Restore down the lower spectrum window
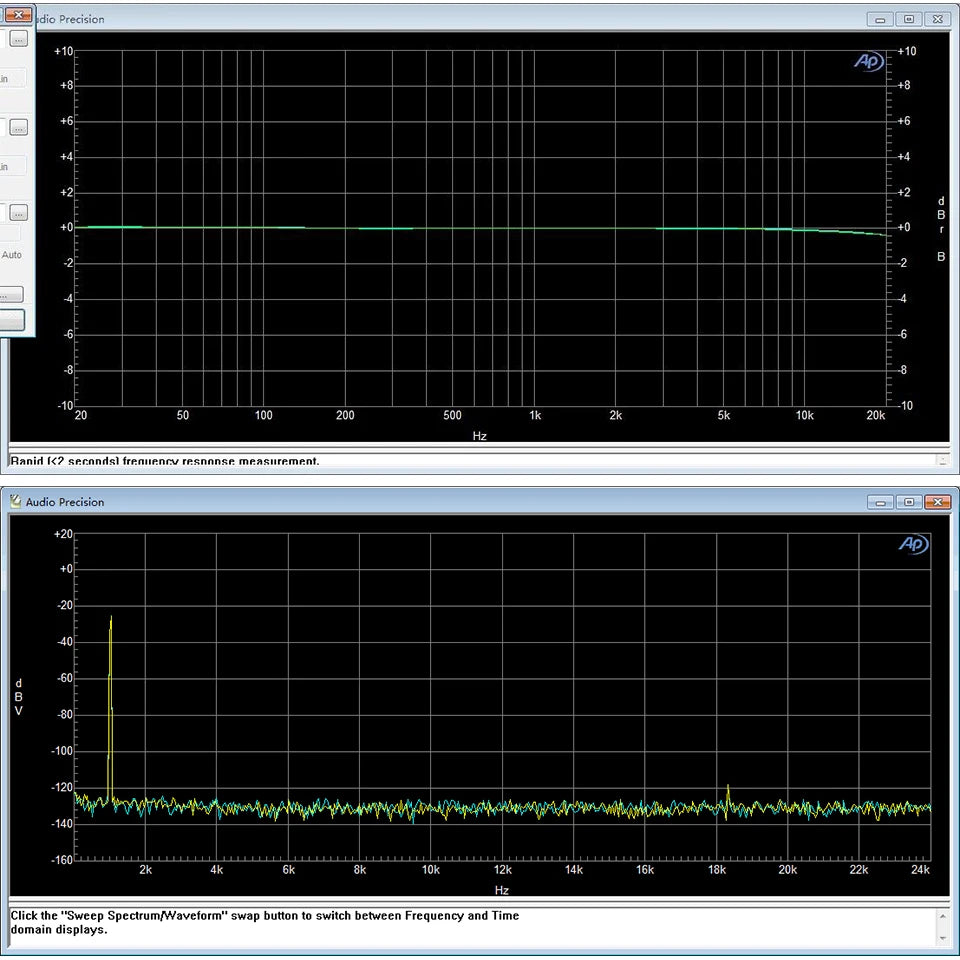Image resolution: width=960 pixels, height=960 pixels. (909, 502)
